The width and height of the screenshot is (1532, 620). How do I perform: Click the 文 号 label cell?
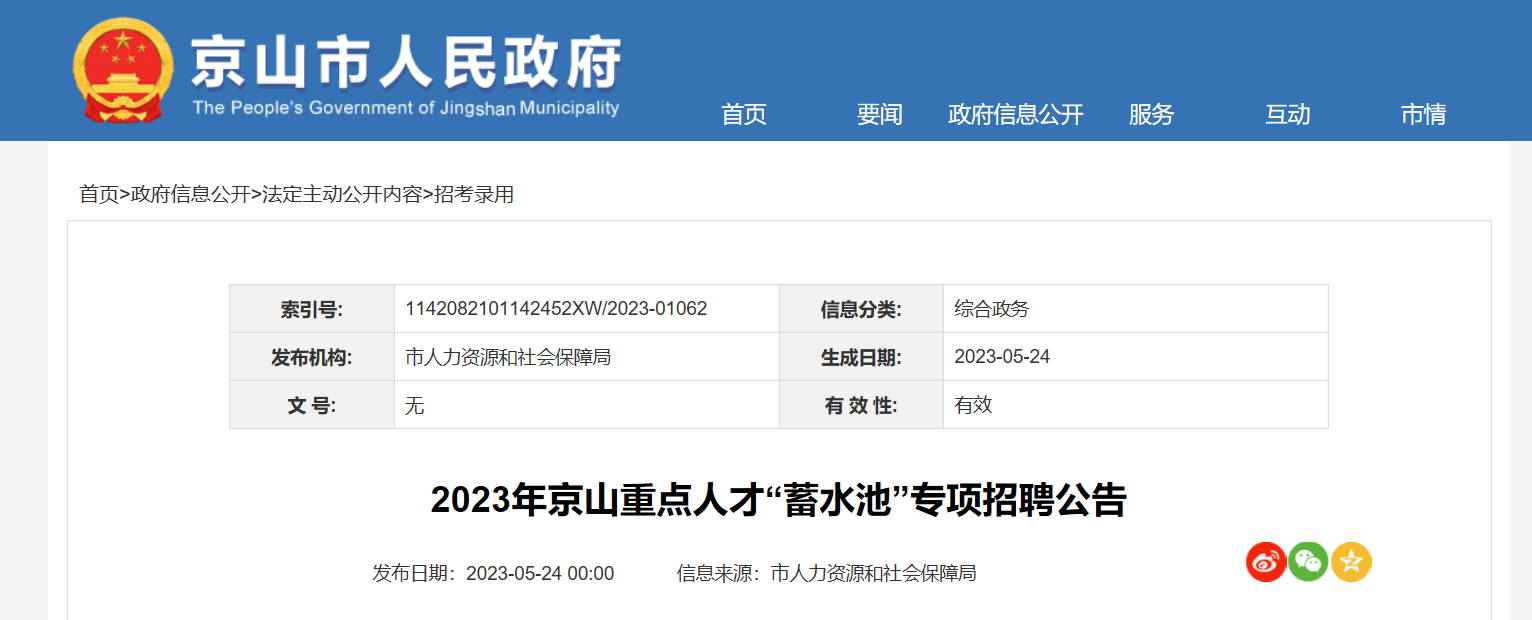312,405
